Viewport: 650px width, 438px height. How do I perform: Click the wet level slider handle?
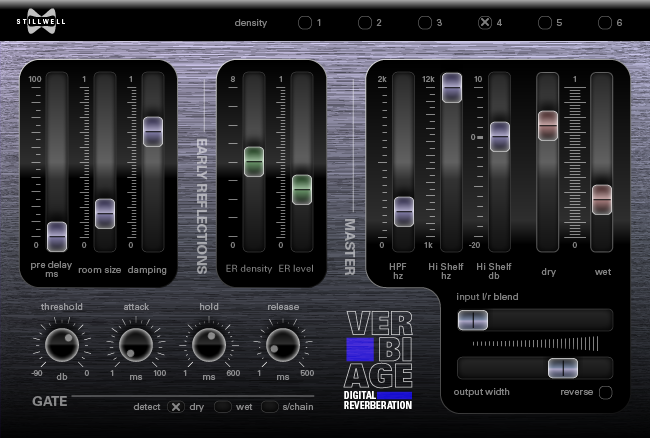(602, 200)
